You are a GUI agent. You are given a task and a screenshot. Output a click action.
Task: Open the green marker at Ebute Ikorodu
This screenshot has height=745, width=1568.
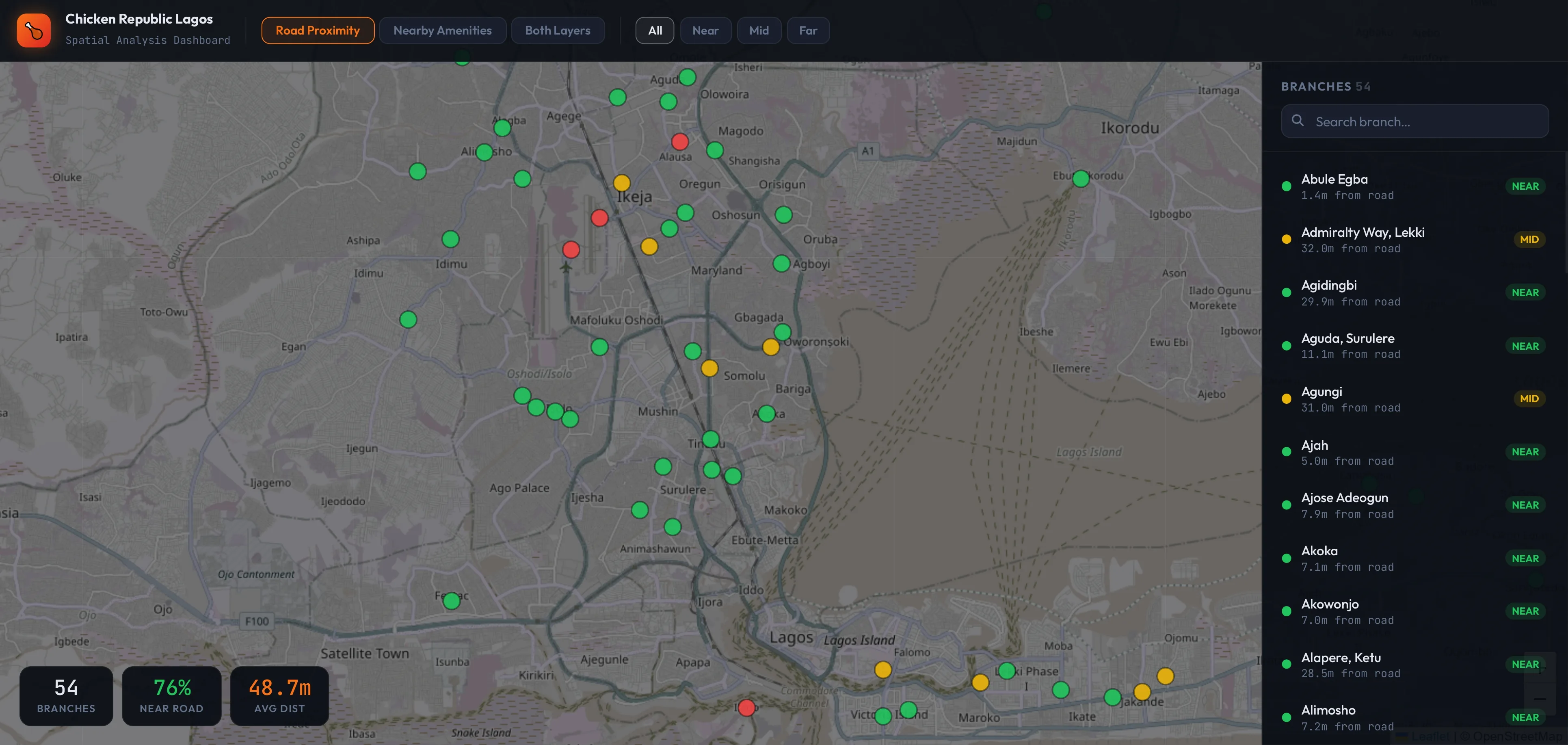[1081, 178]
